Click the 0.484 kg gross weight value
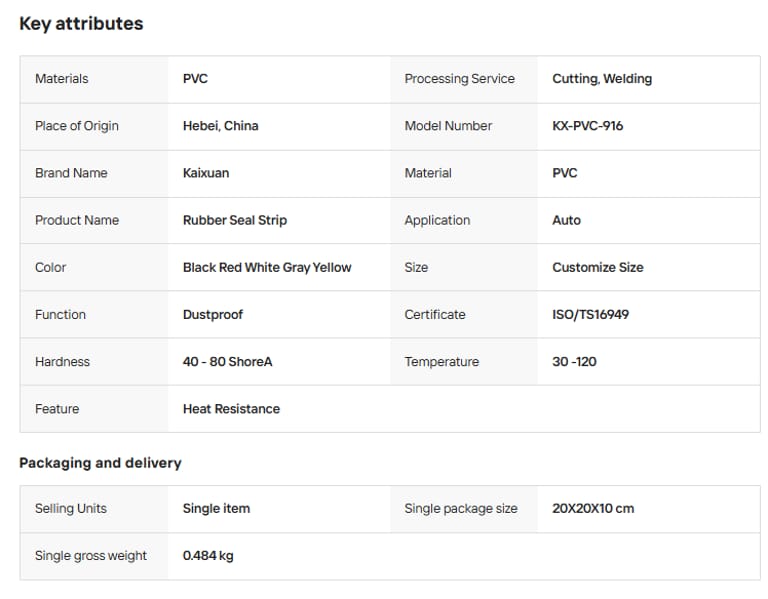This screenshot has height=599, width=768. coord(208,556)
